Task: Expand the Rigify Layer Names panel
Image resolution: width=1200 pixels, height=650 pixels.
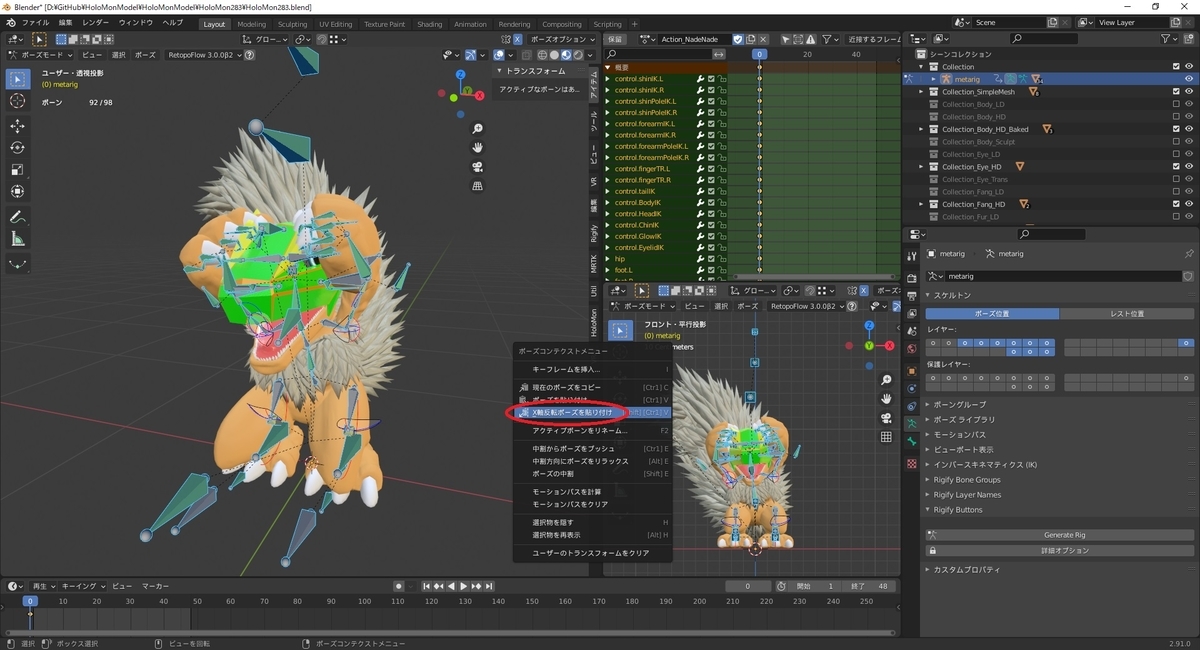Action: [x=965, y=495]
